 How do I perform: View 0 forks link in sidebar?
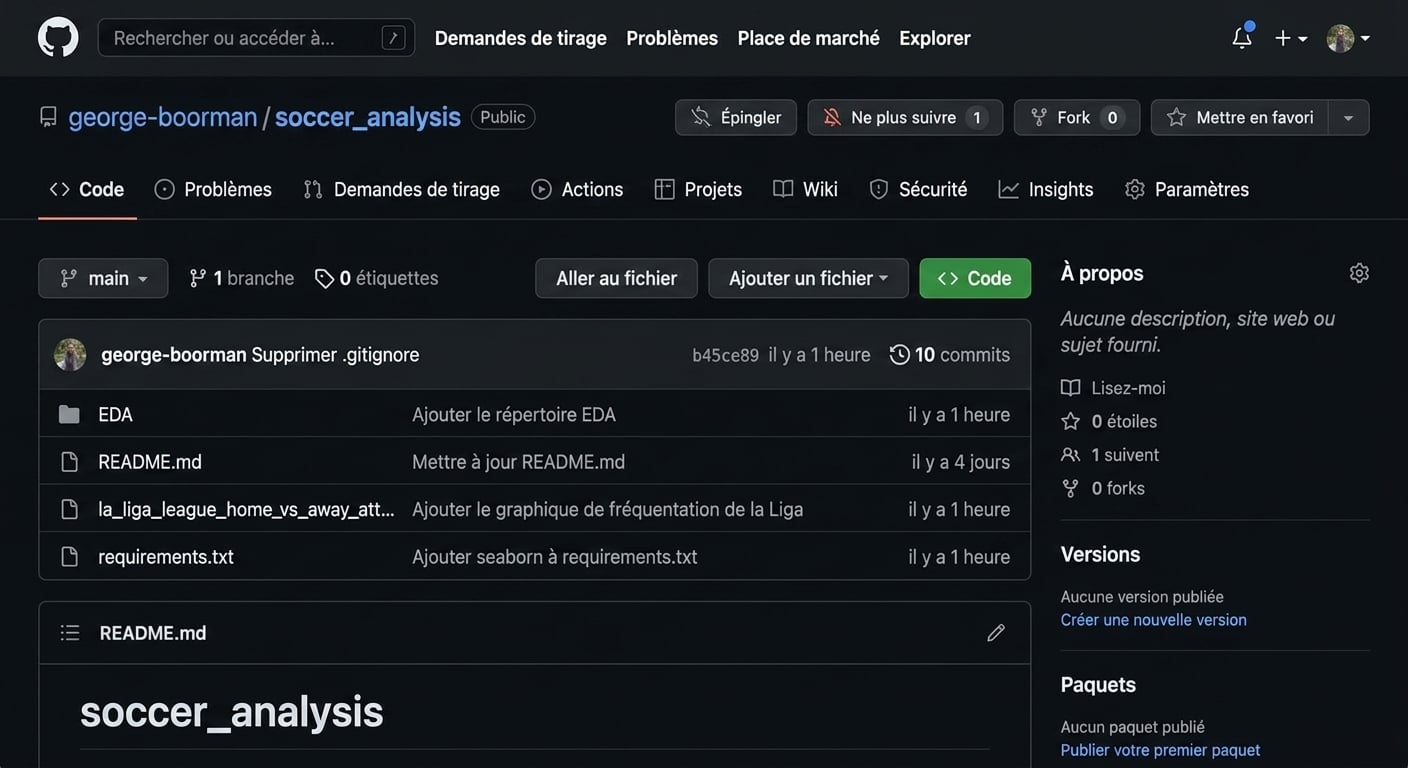click(1103, 488)
